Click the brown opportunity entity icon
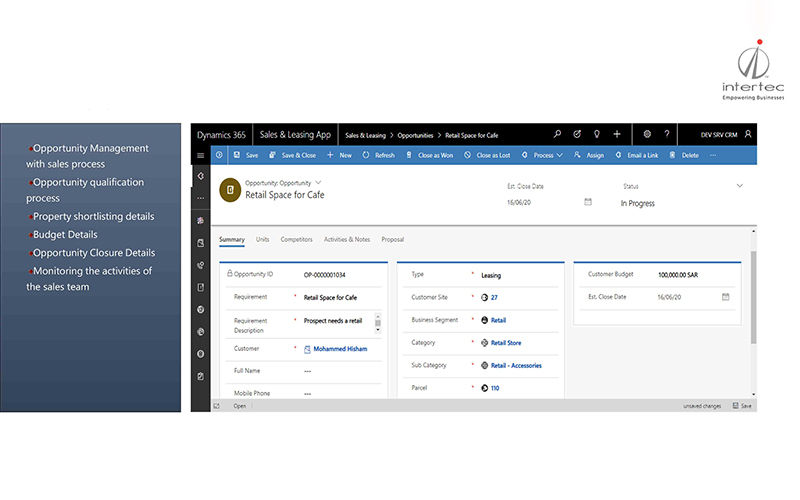 coord(230,190)
